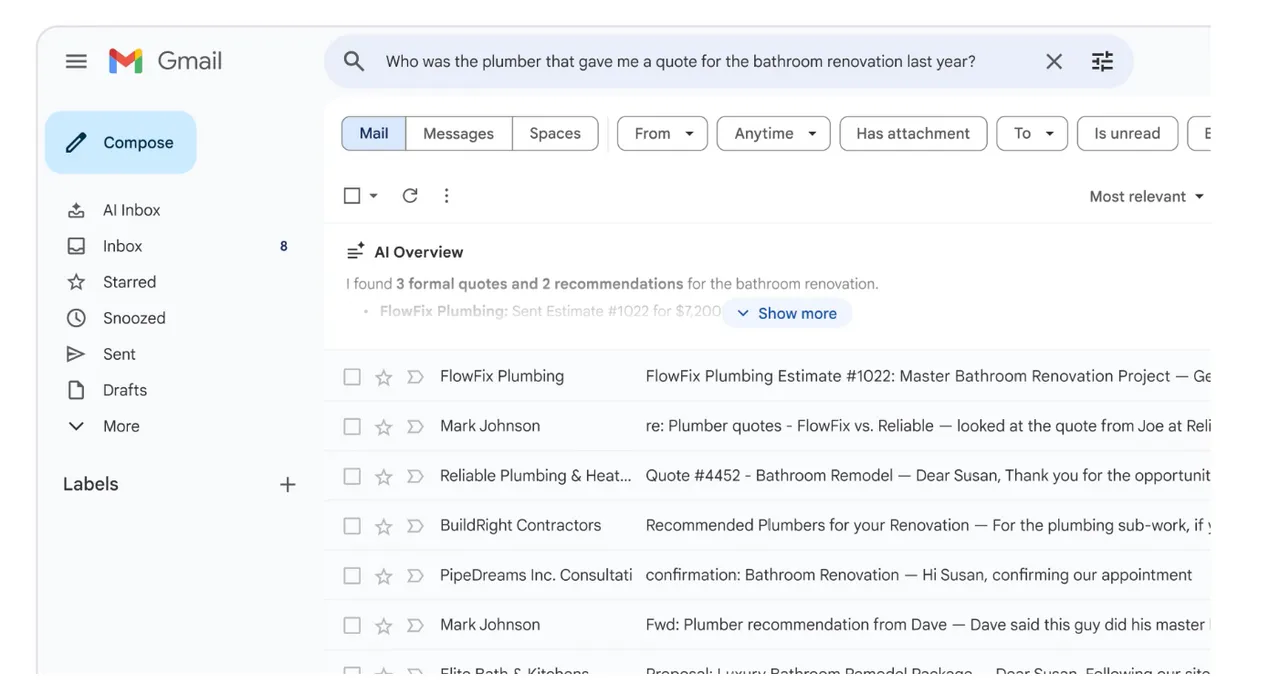The image size is (1280, 696).
Task: Expand the Anytime date filter
Action: coord(773,133)
